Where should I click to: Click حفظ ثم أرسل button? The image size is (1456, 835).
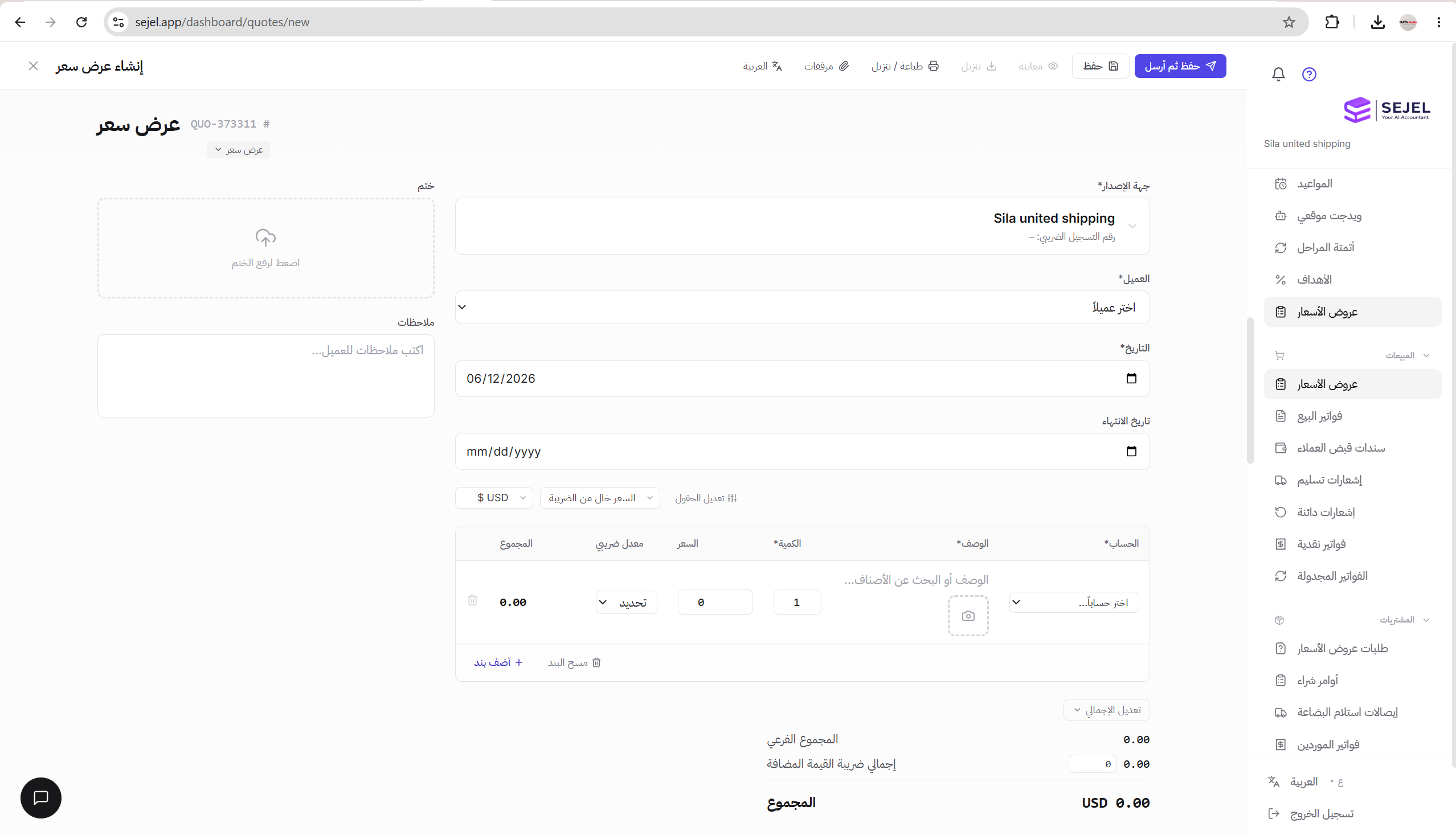(1180, 66)
